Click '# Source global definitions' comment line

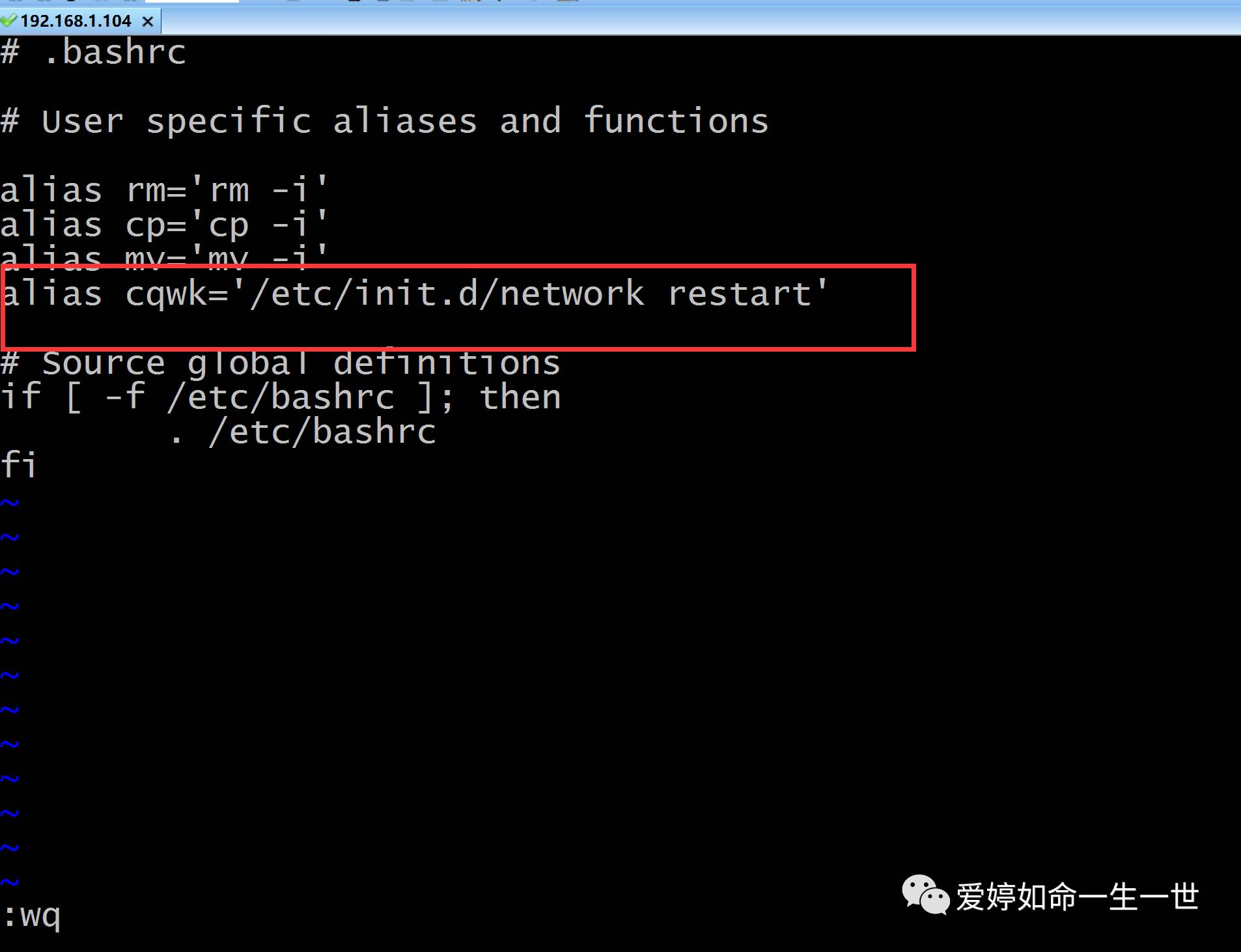(x=280, y=364)
